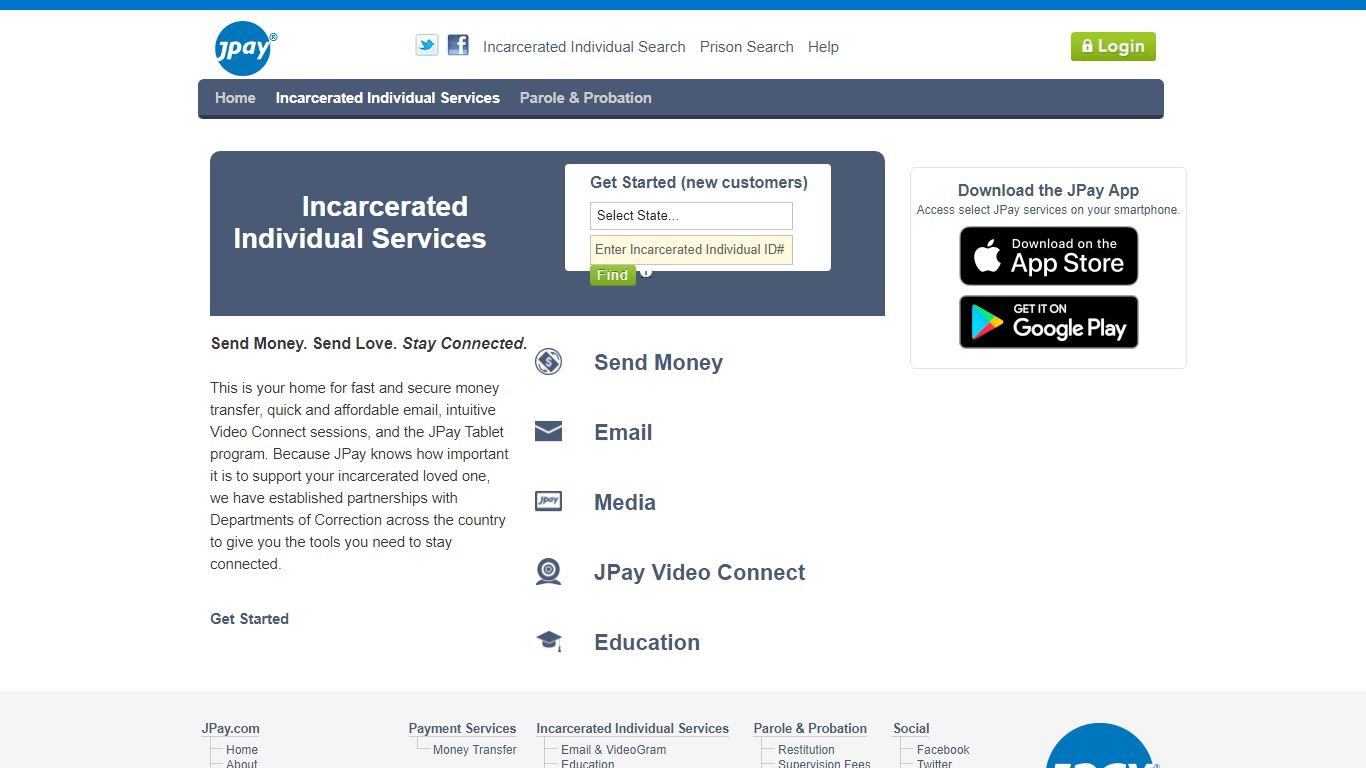The image size is (1366, 768).
Task: Click the Email envelope icon
Action: pos(548,431)
